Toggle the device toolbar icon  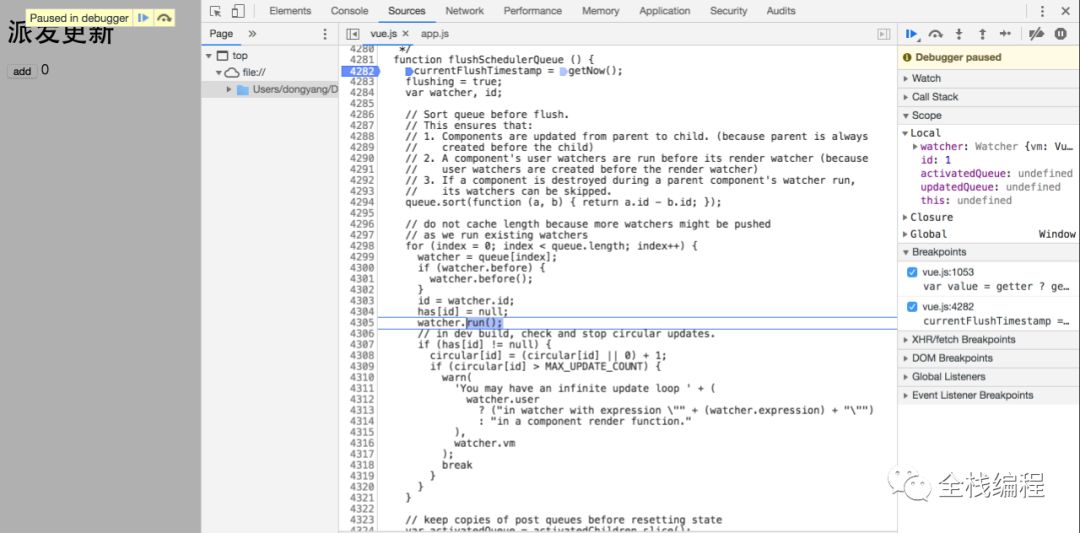coord(238,11)
